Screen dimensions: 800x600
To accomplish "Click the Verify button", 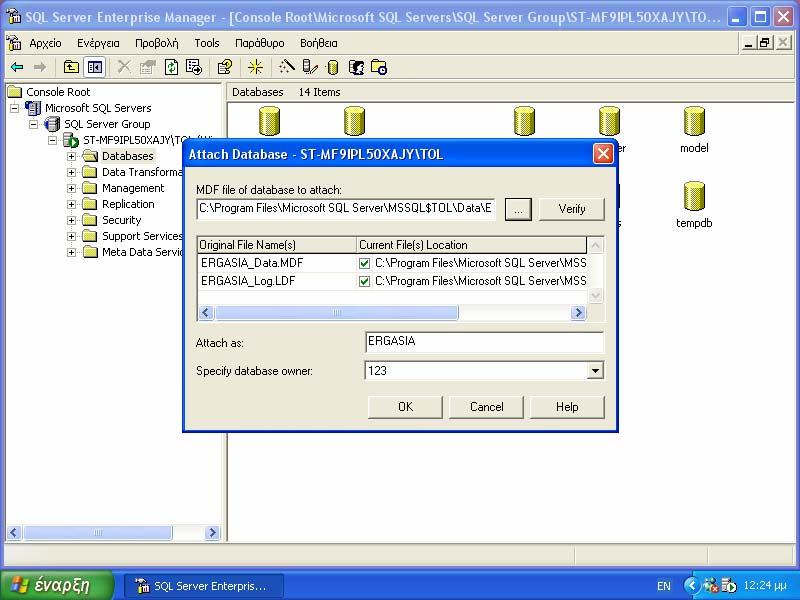I will tap(571, 209).
